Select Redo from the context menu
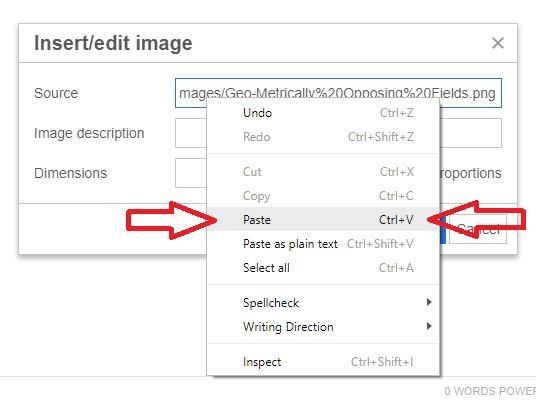536x403 pixels. click(x=323, y=137)
